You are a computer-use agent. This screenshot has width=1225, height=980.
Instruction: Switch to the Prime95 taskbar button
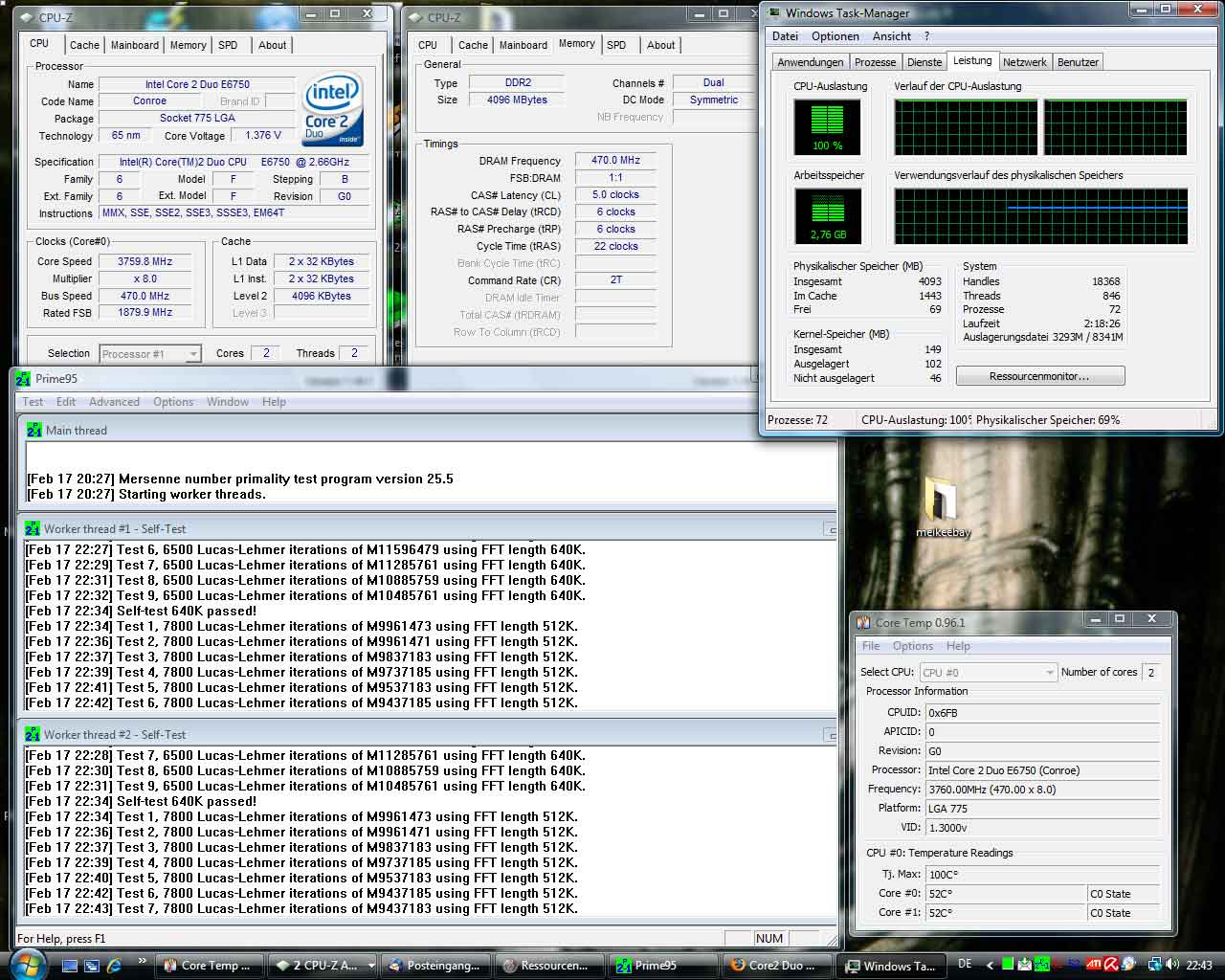tap(661, 966)
